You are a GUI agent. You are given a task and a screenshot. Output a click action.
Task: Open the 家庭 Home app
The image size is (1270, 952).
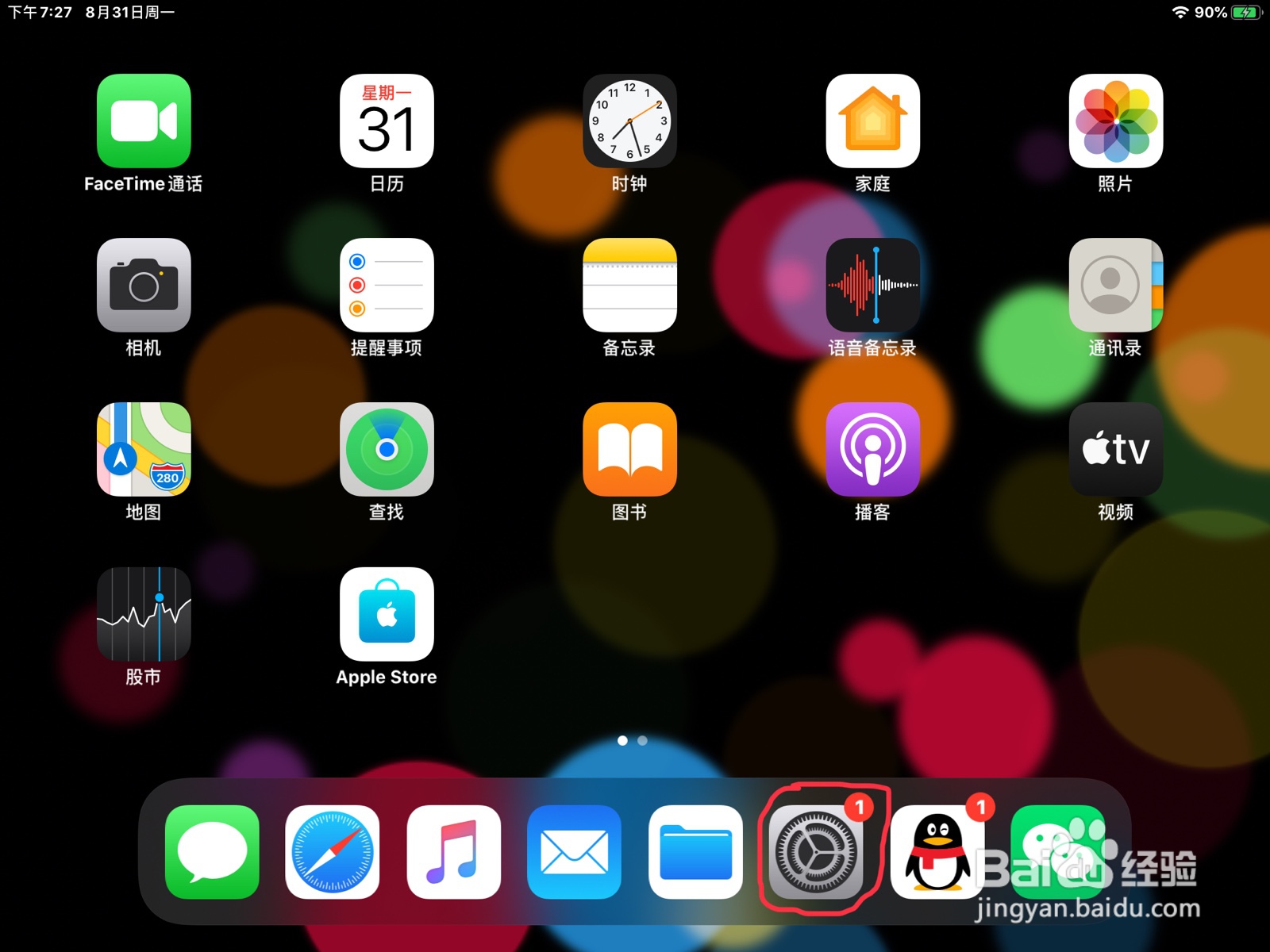(x=872, y=121)
